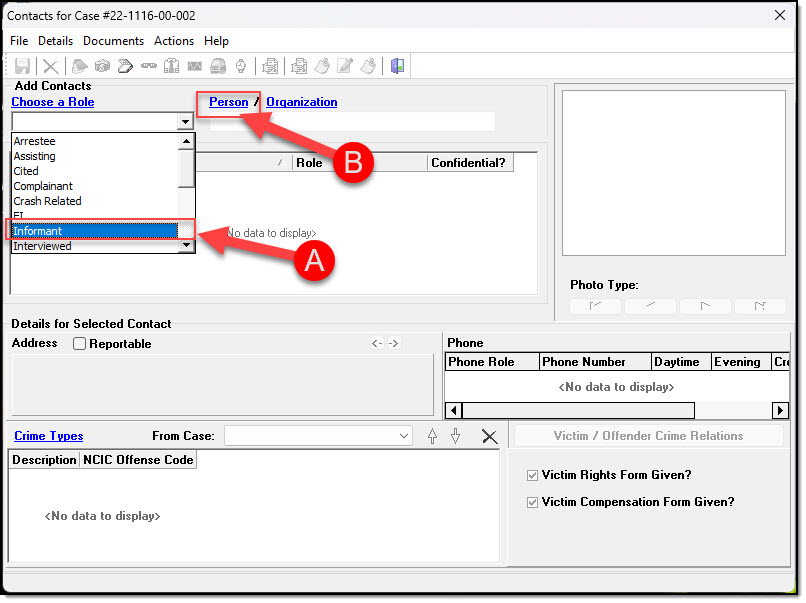Viewport: 806px width, 603px height.
Task: Click the Person link
Action: tap(228, 102)
